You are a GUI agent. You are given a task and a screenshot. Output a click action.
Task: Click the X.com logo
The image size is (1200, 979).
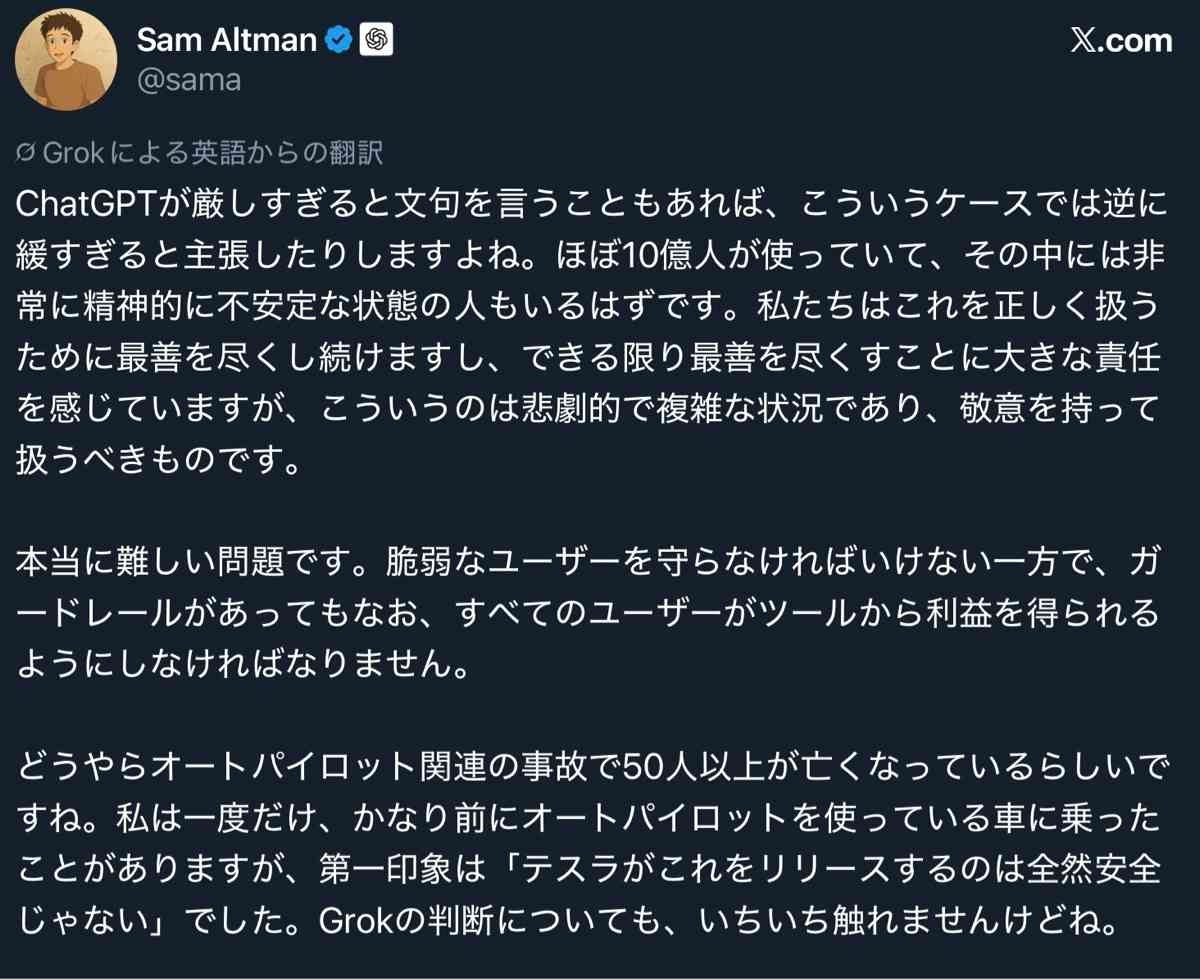(x=1120, y=40)
